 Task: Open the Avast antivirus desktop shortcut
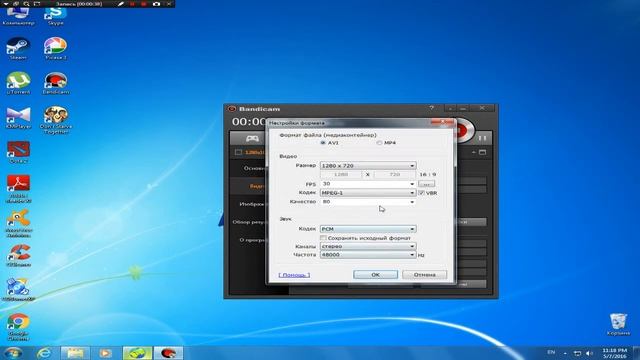[18, 223]
